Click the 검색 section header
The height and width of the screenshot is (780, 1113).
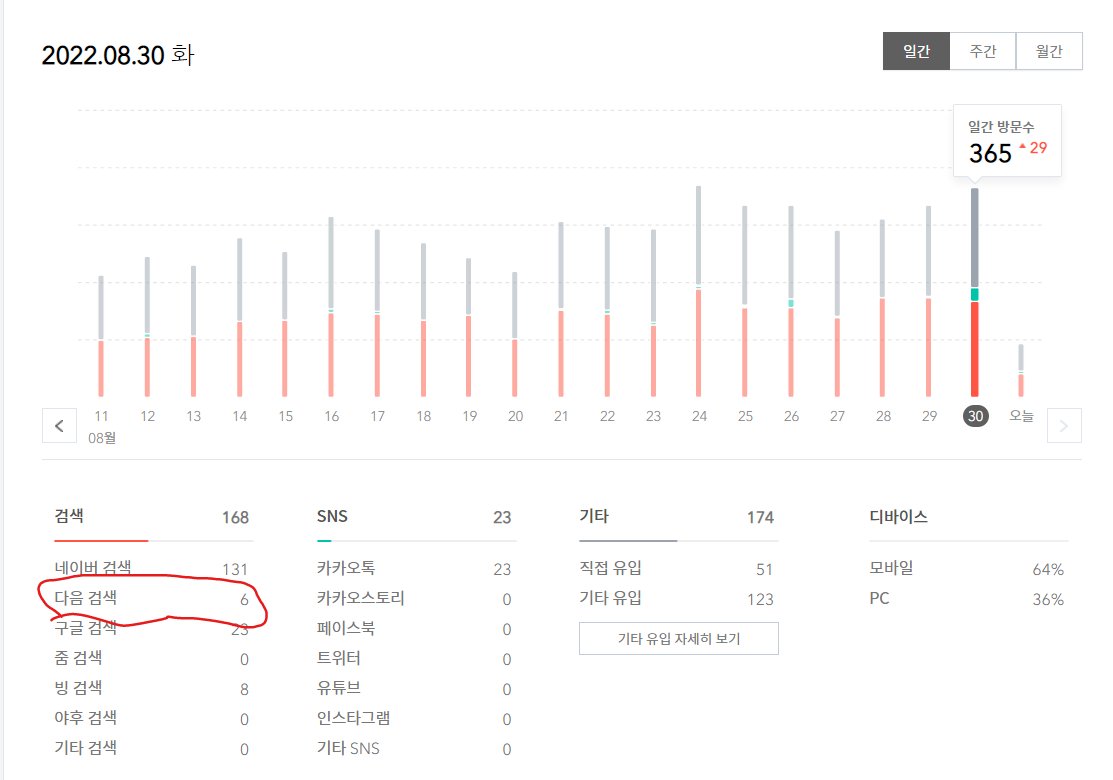70,516
